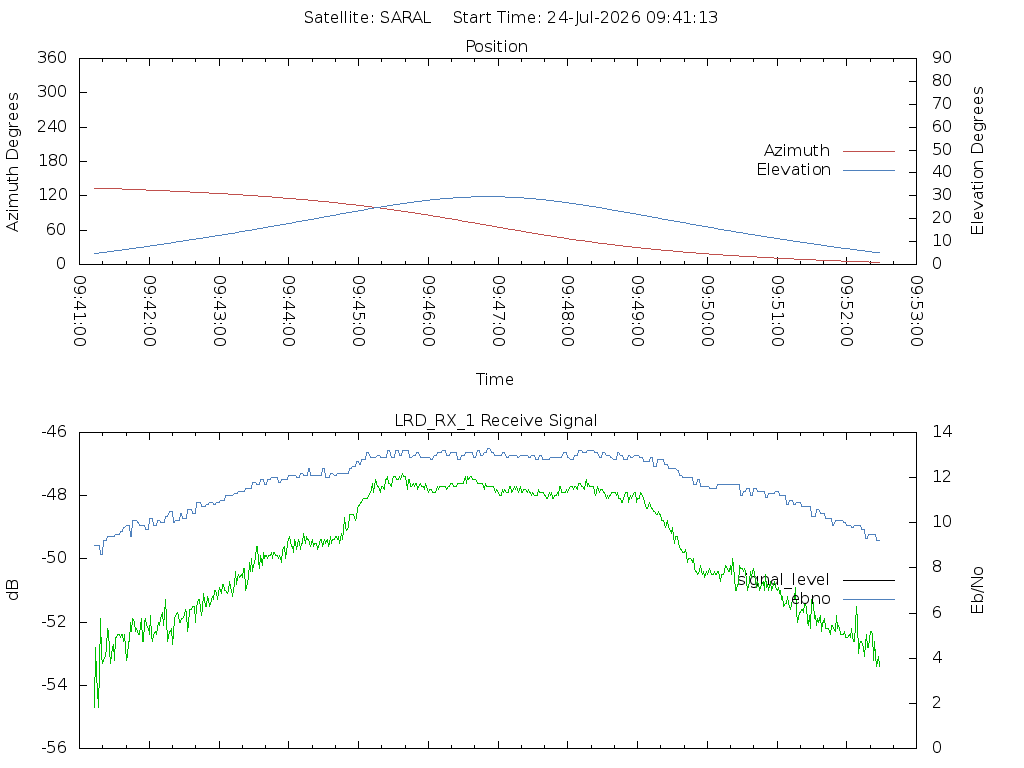Screen dimensions: 1024x768
Task: Click the 09:41:00 time axis label
Action: (80, 311)
